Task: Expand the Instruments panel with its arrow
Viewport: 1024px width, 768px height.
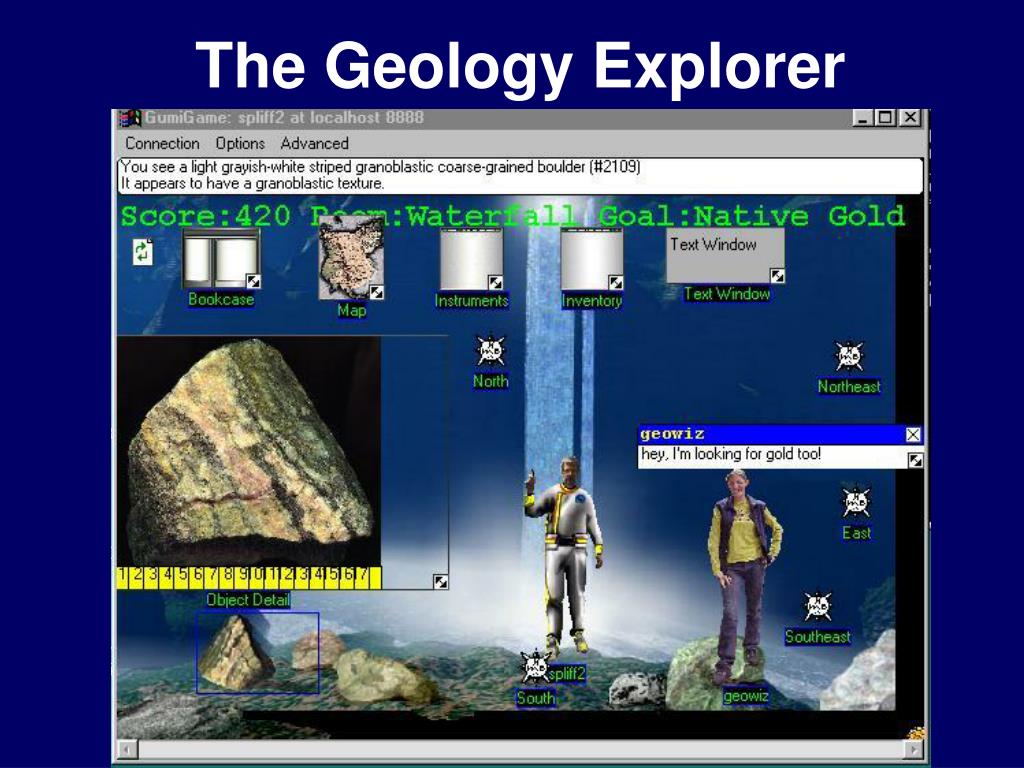Action: tap(496, 282)
